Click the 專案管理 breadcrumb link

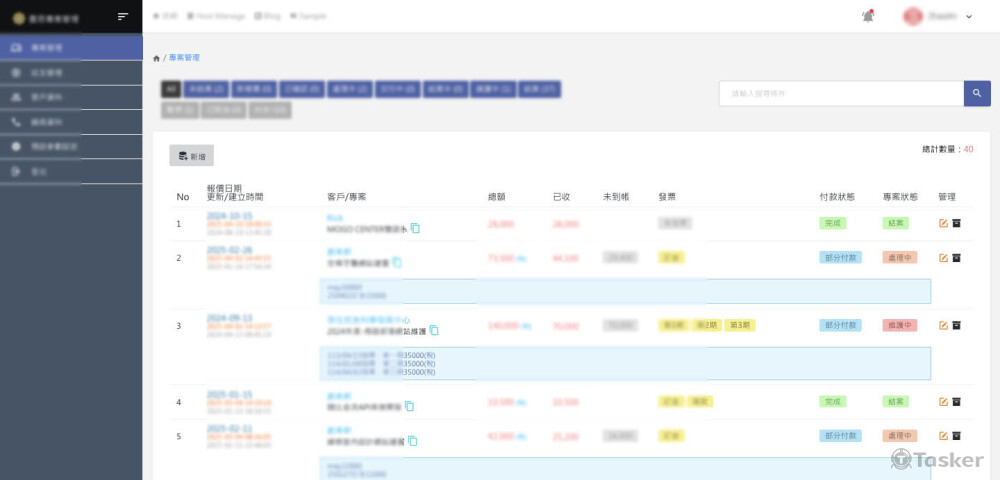click(x=184, y=59)
